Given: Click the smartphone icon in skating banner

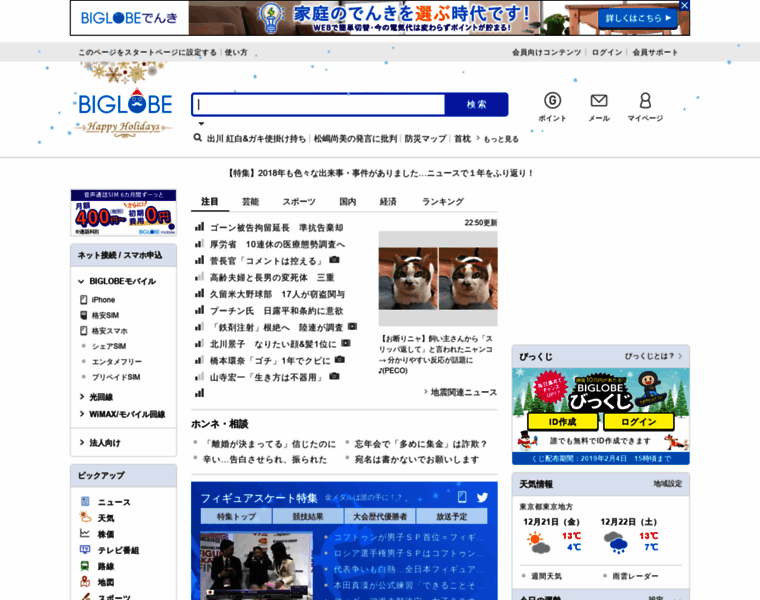Looking at the screenshot, I should click(462, 497).
